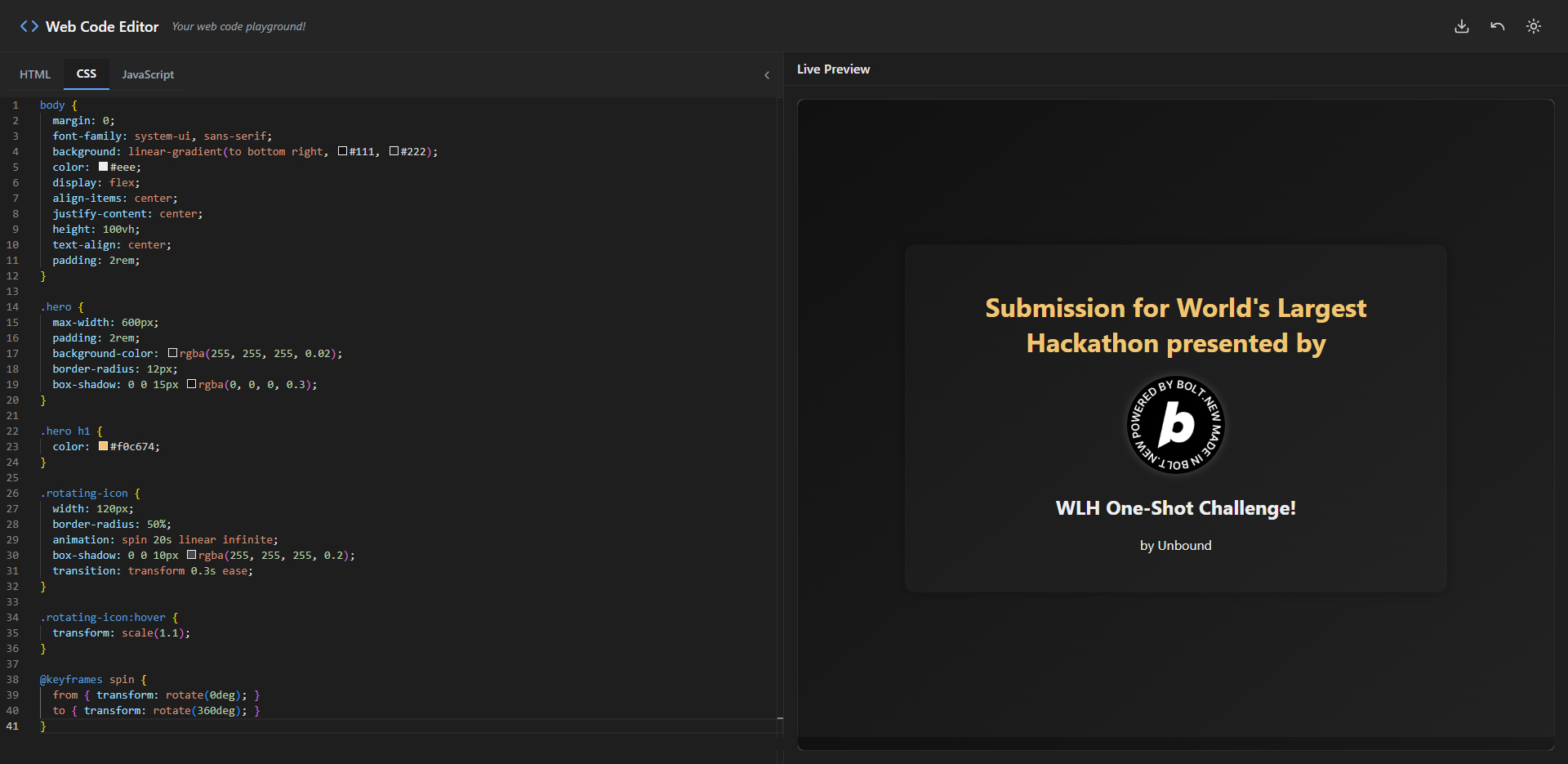Click the #111 color swatch in the gradient
The width and height of the screenshot is (1568, 764).
pyautogui.click(x=343, y=151)
